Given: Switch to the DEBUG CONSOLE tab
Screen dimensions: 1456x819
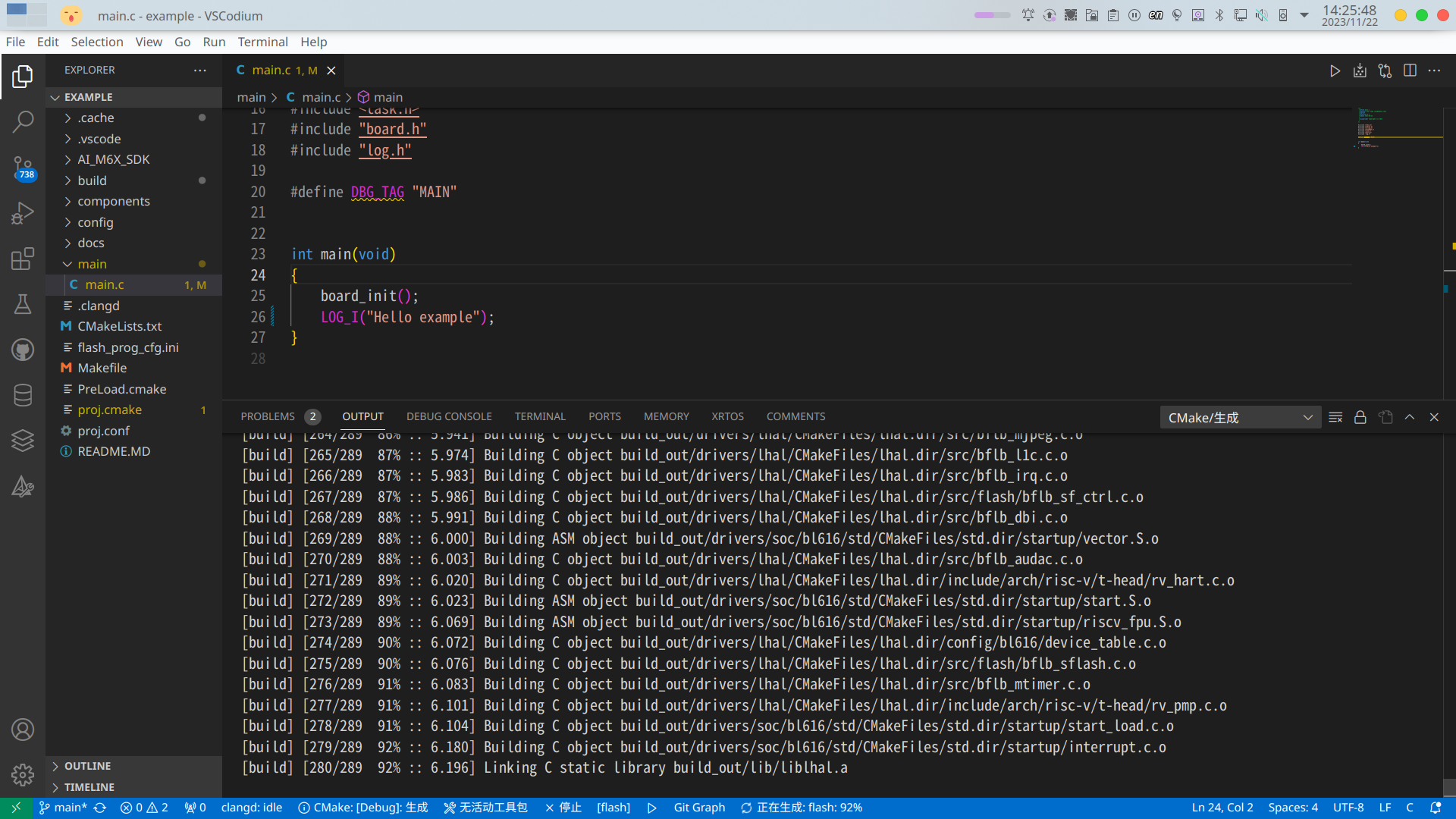Looking at the screenshot, I should click(449, 416).
